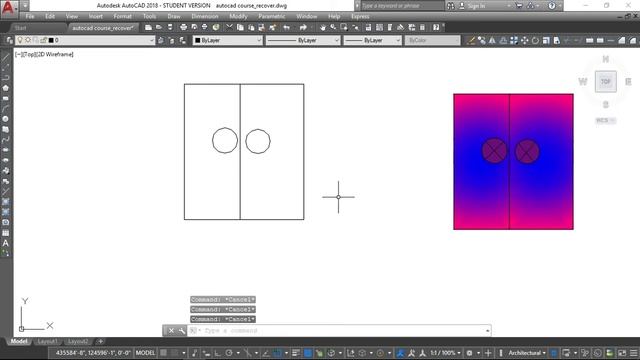Toggle Ortho mode in status bar

click(x=217, y=353)
